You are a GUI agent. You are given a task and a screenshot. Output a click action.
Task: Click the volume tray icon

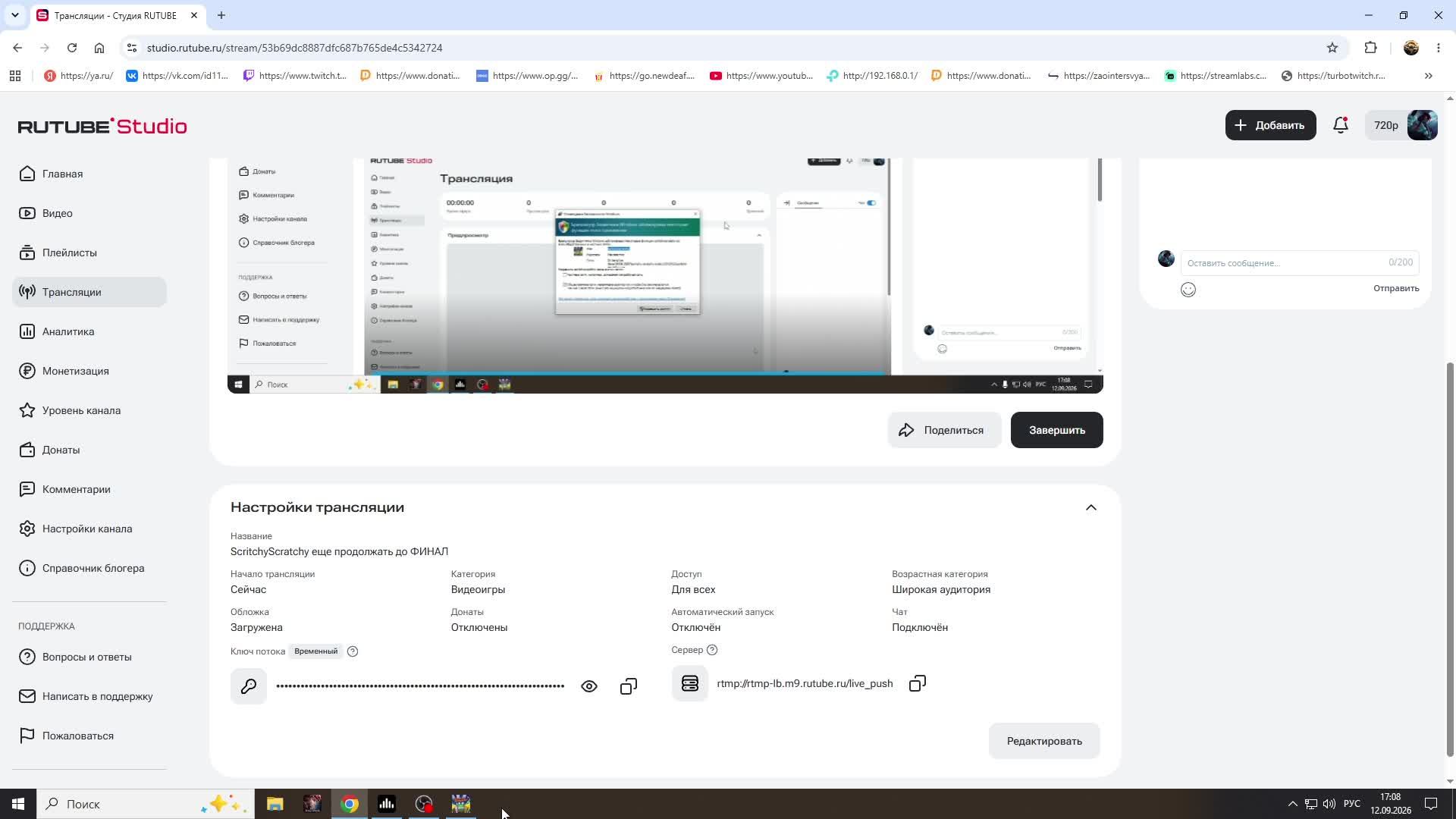(1329, 804)
